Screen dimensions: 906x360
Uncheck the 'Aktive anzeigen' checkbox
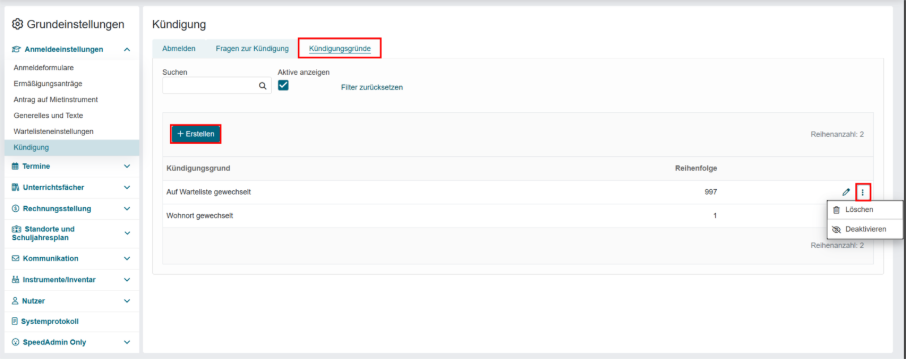click(x=283, y=86)
